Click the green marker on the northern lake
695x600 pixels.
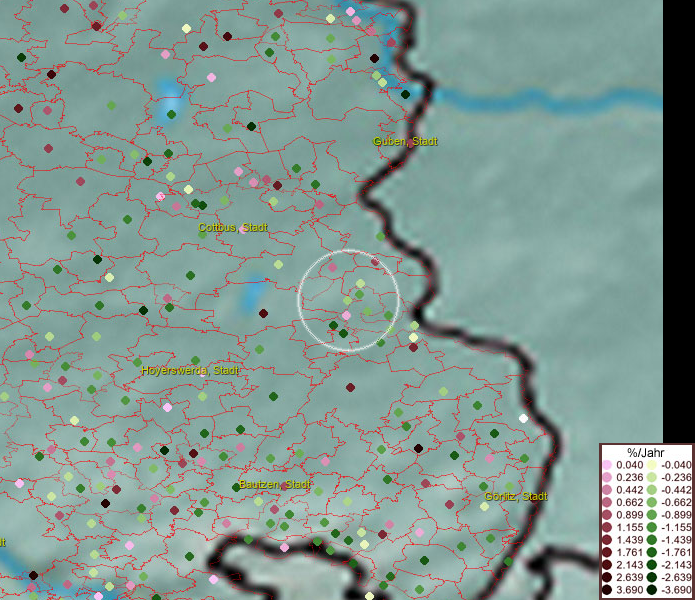point(172,114)
